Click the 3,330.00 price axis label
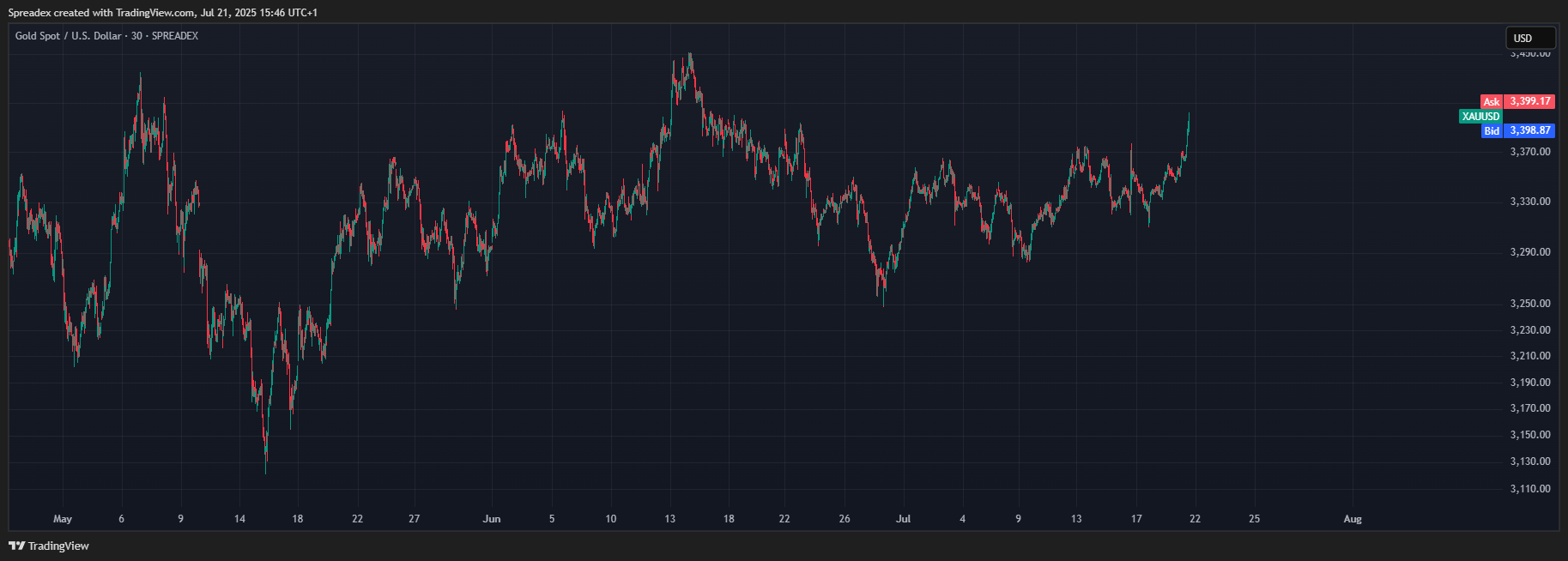 1530,202
